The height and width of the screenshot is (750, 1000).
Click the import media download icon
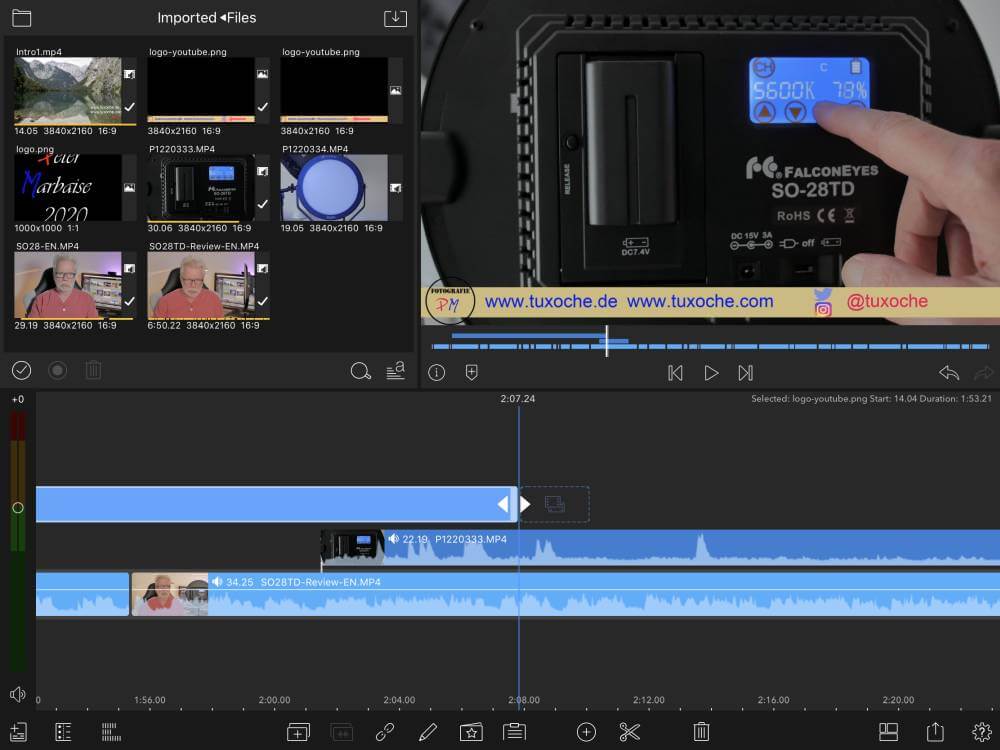click(395, 18)
